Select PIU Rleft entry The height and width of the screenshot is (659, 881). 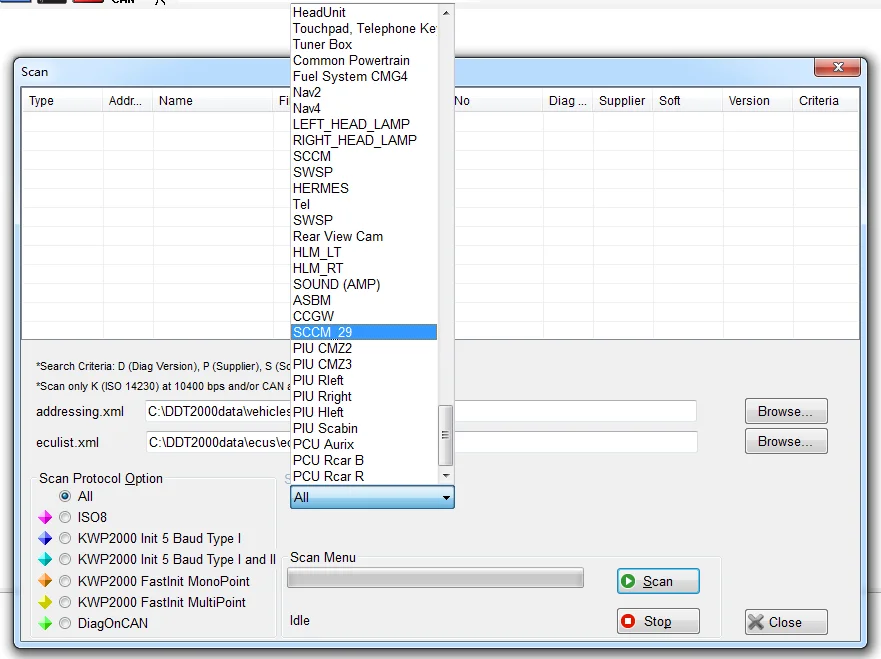(364, 380)
